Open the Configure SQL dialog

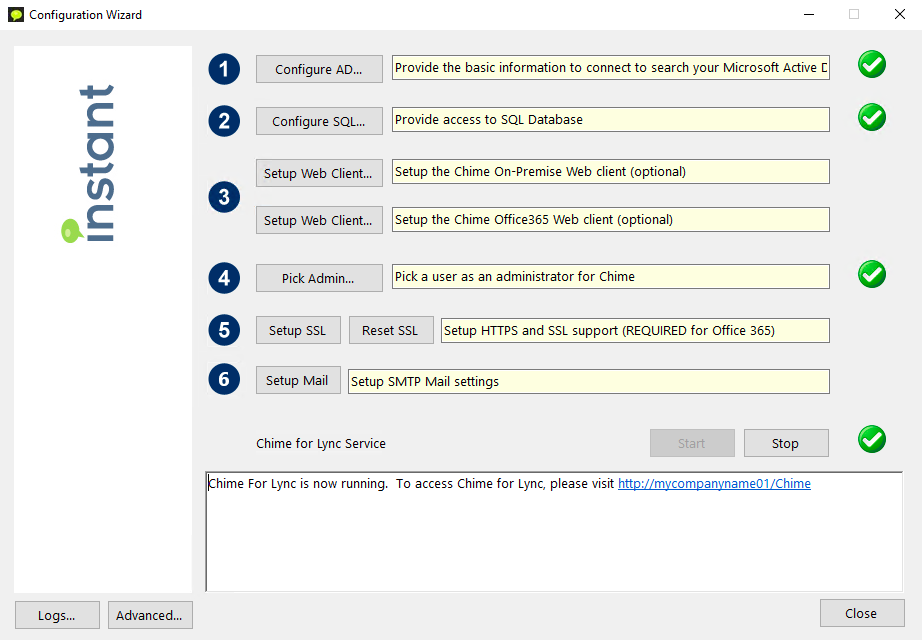point(319,121)
